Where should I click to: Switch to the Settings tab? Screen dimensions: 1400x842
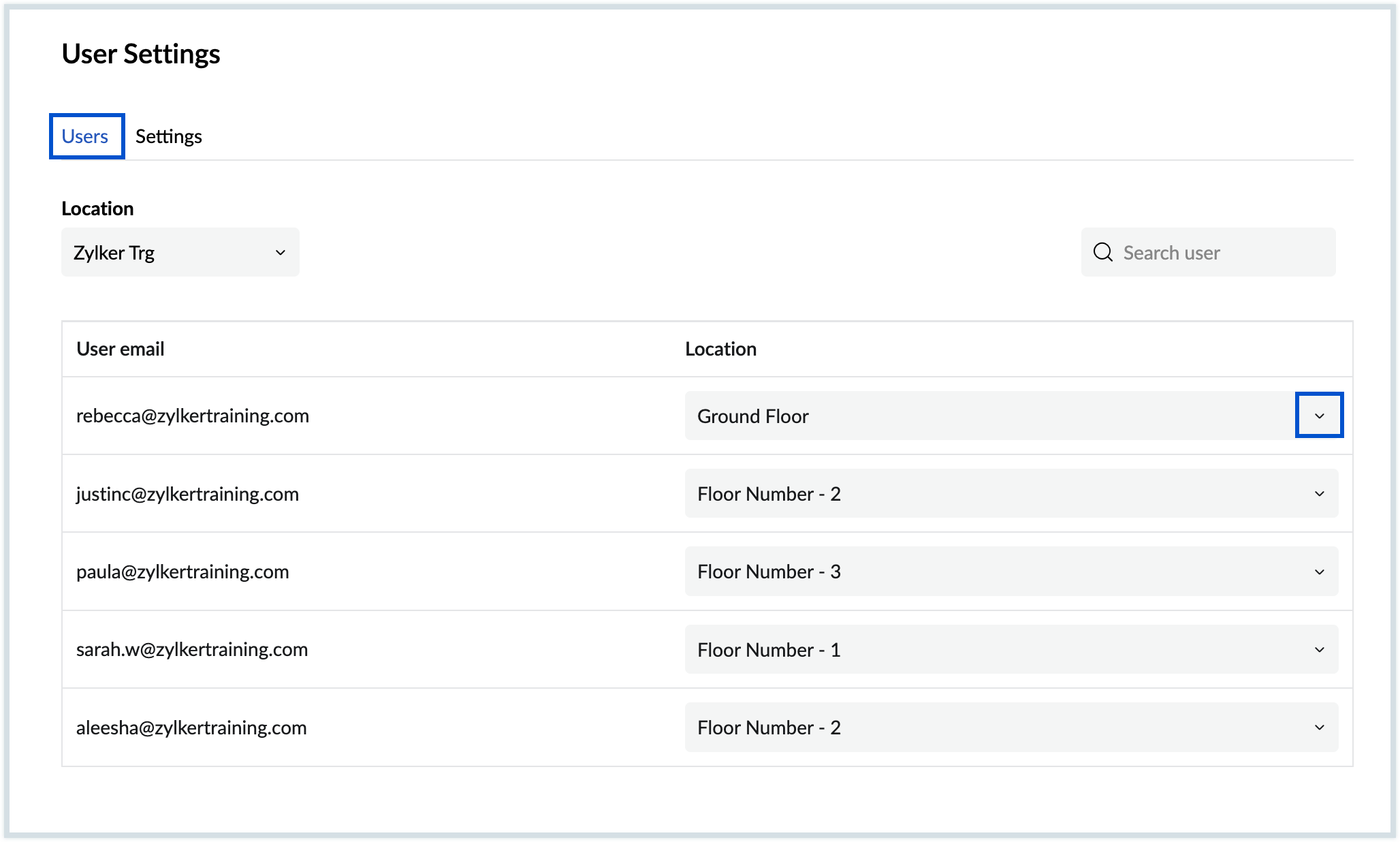tap(168, 136)
